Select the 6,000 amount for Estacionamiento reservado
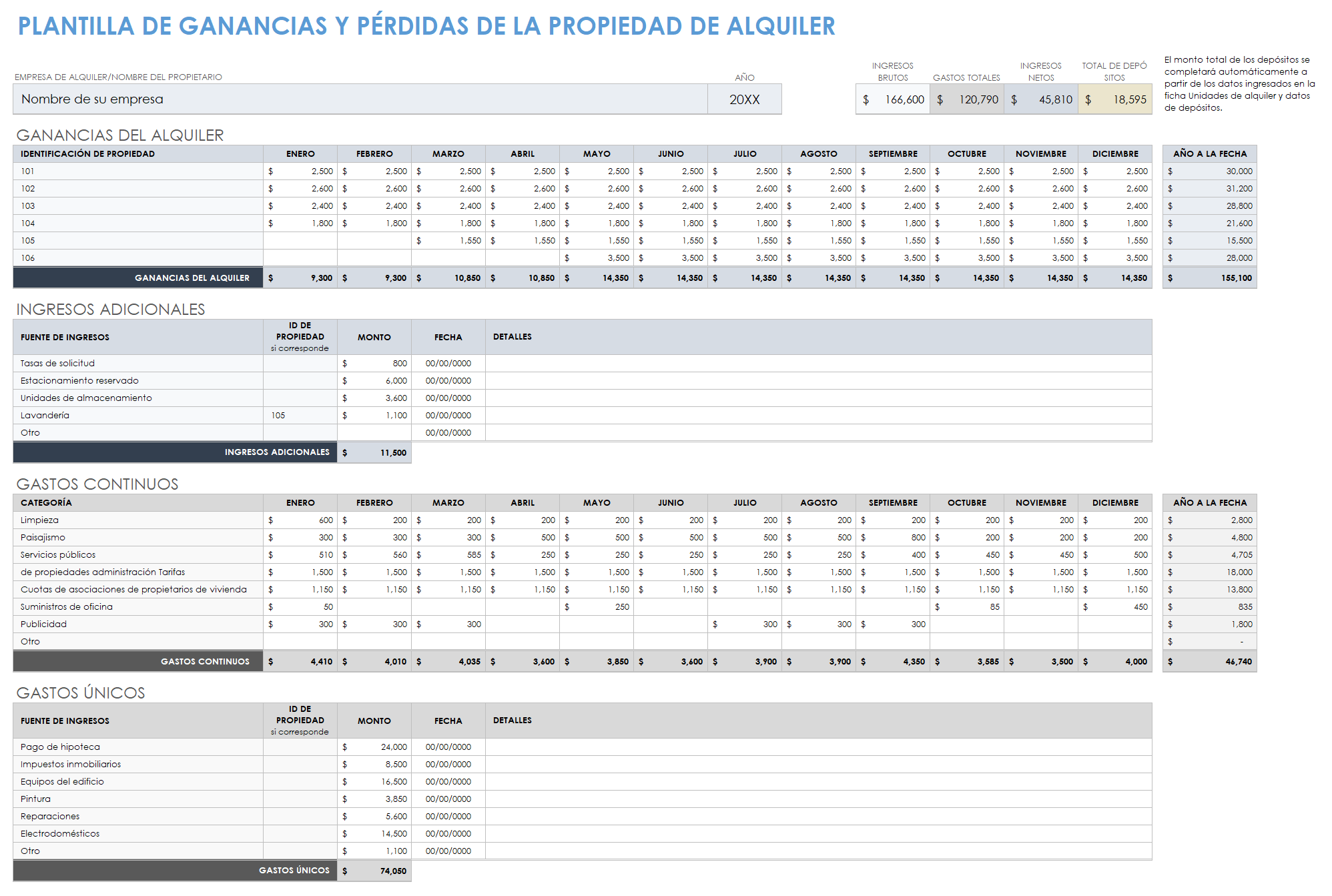 [374, 381]
